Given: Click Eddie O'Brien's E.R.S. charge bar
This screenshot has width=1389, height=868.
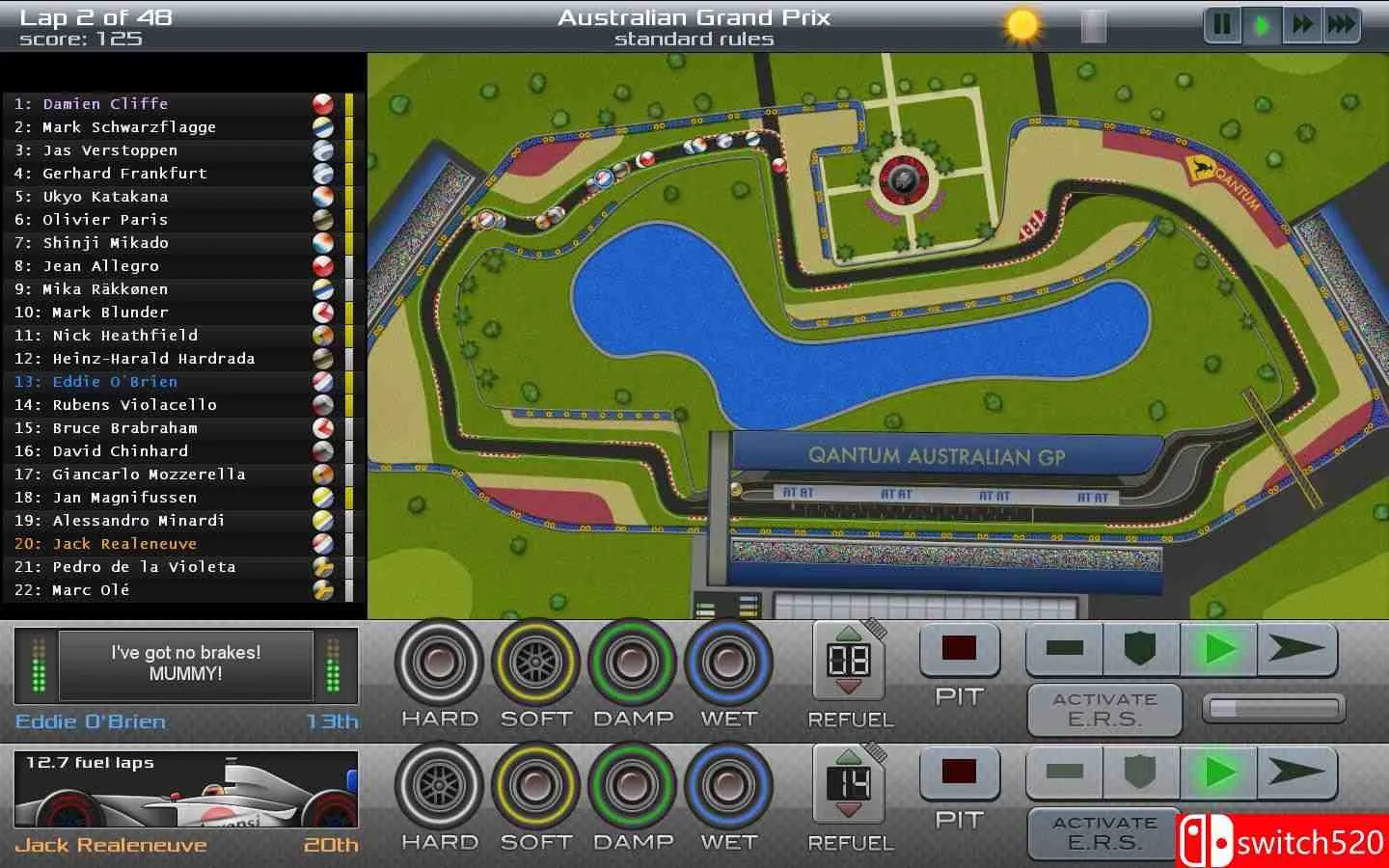Looking at the screenshot, I should coord(1273,710).
